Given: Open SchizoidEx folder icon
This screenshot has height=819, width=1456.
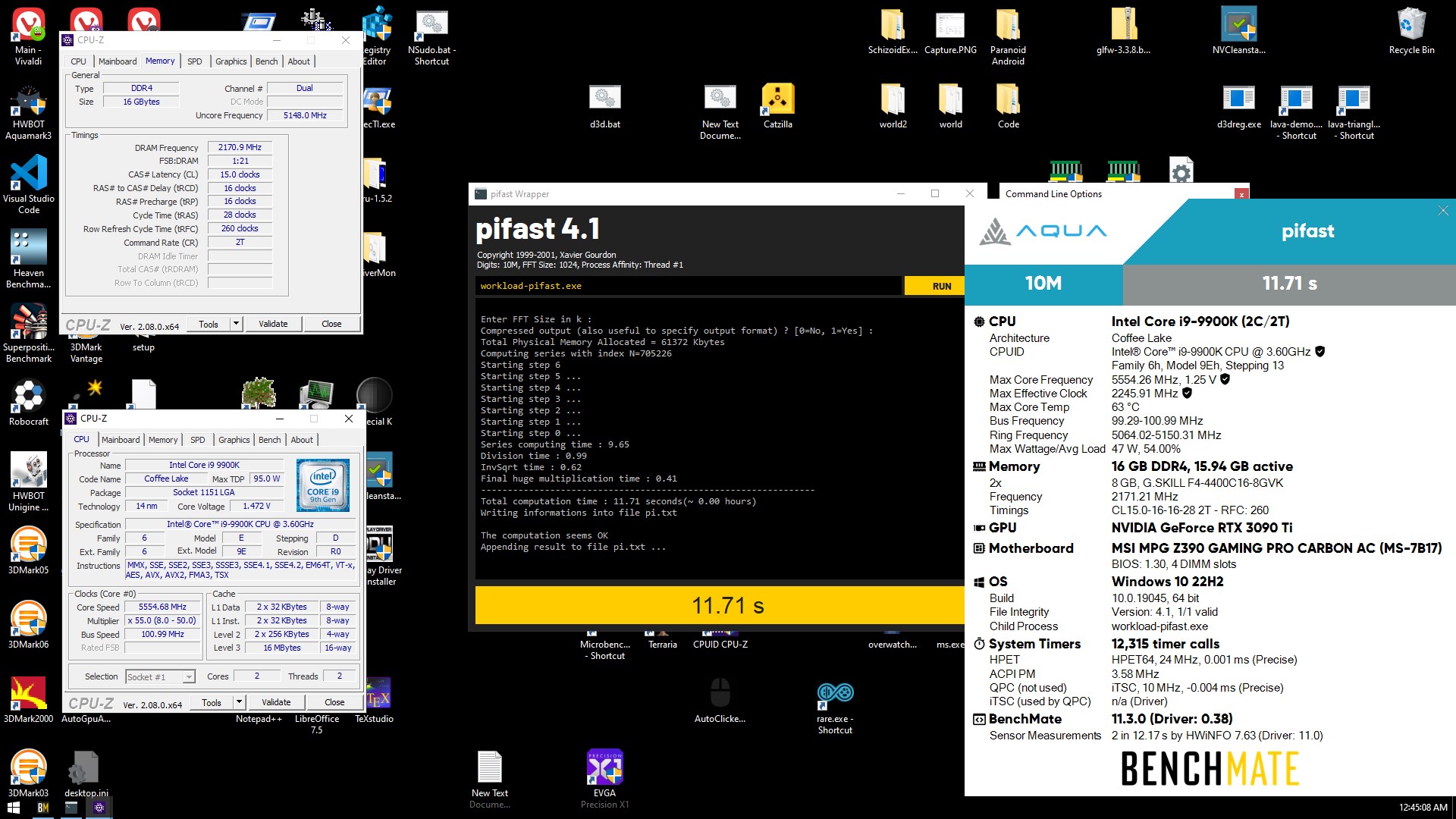Looking at the screenshot, I should point(893,31).
